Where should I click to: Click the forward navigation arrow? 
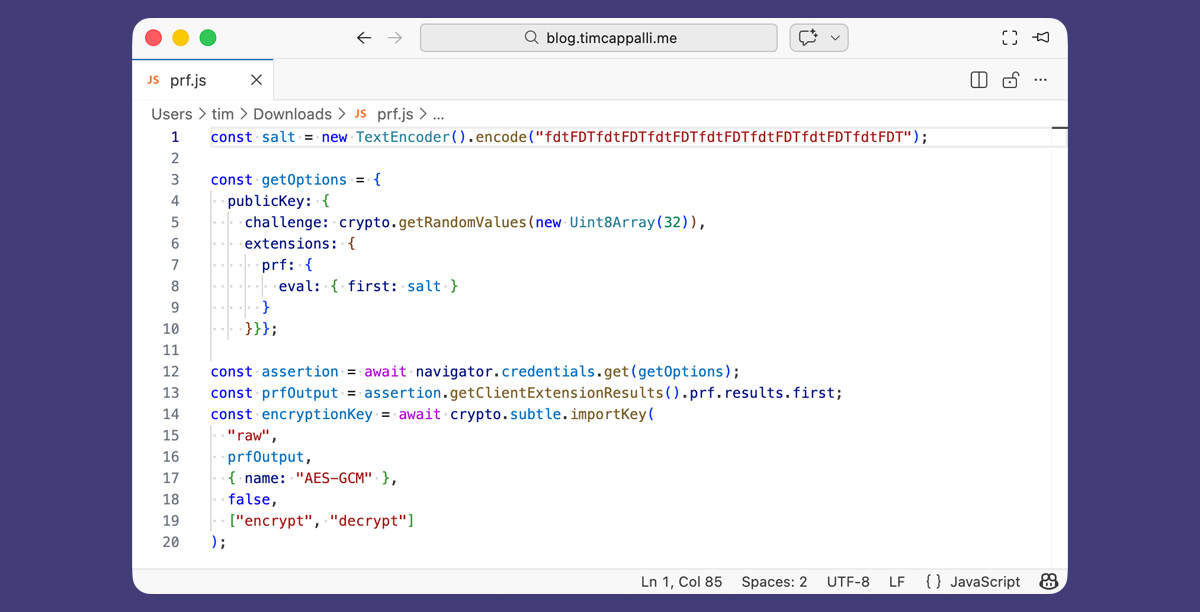(394, 37)
